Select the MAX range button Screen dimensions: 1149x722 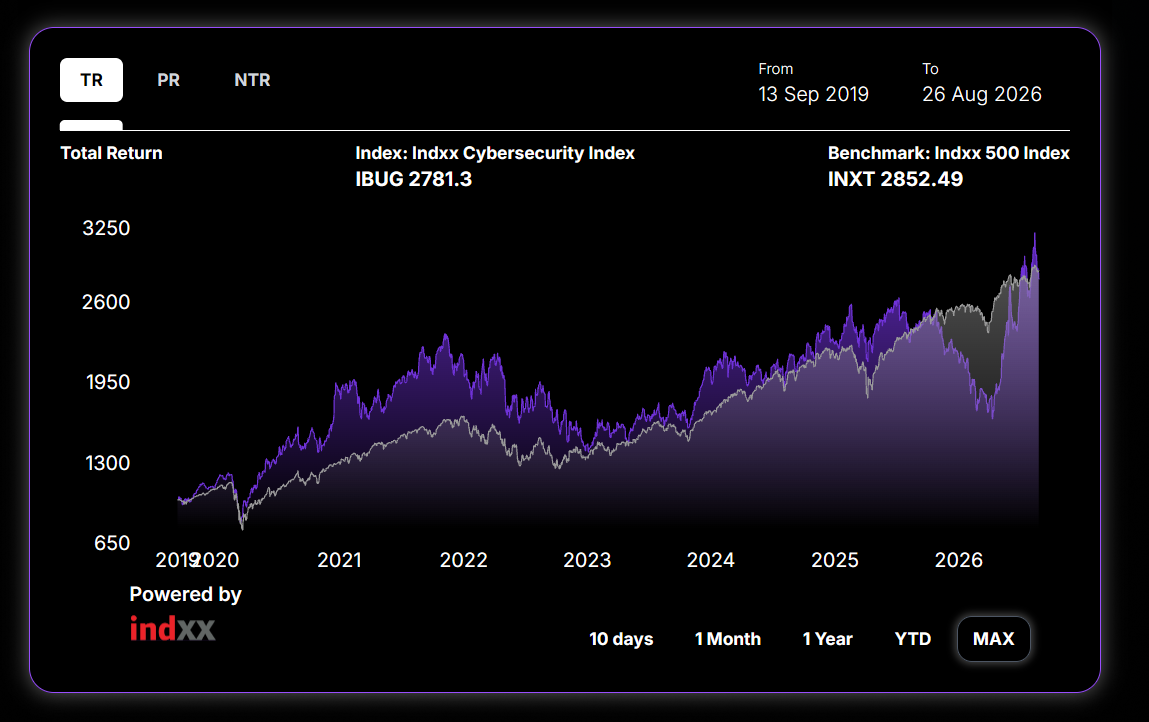(994, 639)
